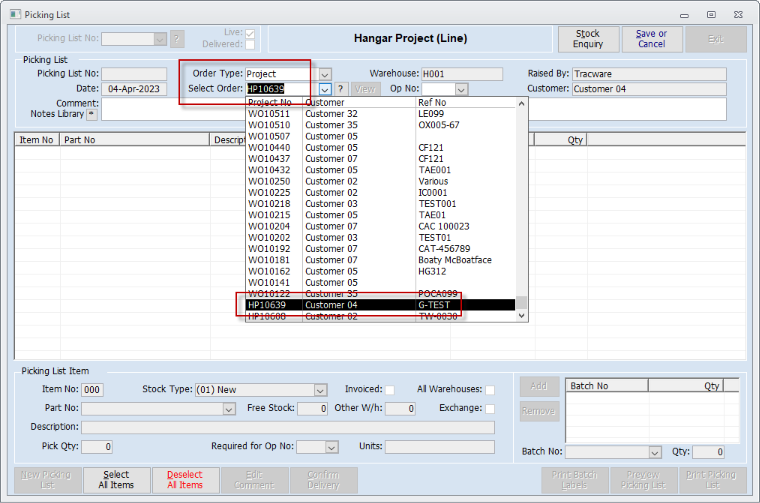Select project HP10639 from the list

click(380, 305)
